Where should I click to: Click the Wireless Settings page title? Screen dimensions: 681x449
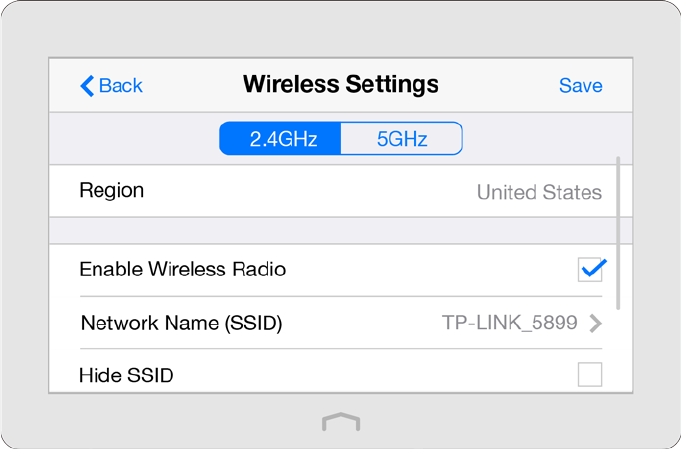click(x=340, y=84)
